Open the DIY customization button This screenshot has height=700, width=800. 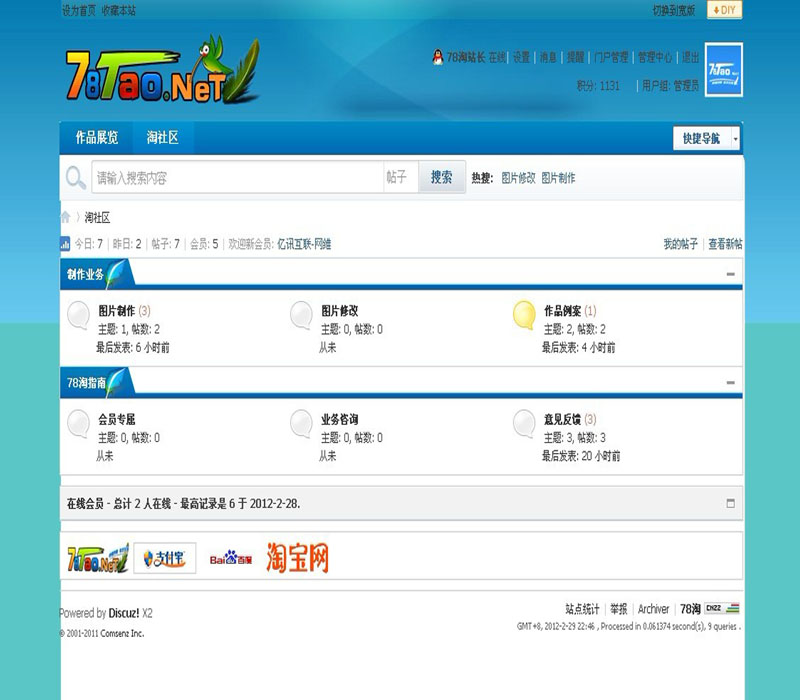[x=724, y=10]
